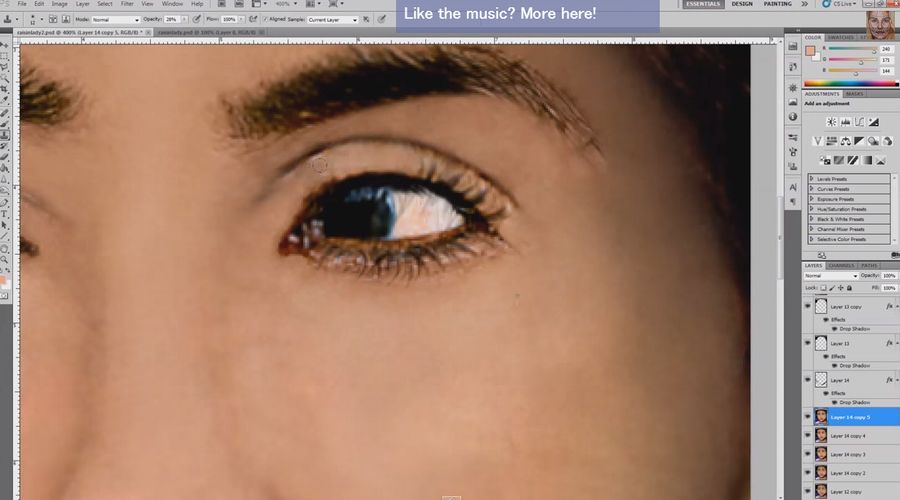Image resolution: width=900 pixels, height=500 pixels.
Task: Expand Levels Presets list
Action: point(812,179)
